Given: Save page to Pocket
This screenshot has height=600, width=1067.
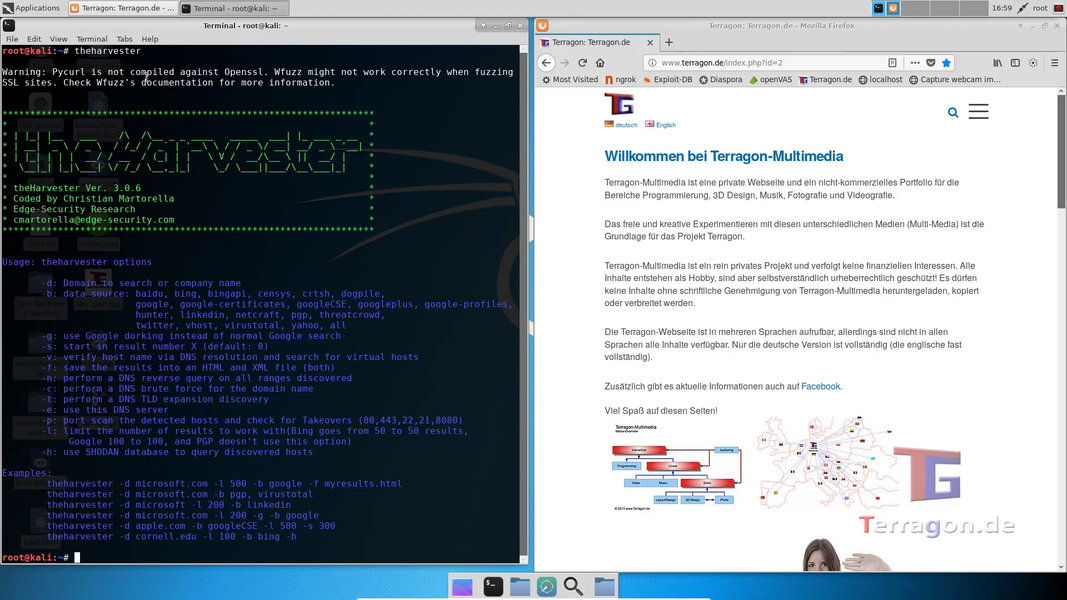Looking at the screenshot, I should tap(931, 63).
